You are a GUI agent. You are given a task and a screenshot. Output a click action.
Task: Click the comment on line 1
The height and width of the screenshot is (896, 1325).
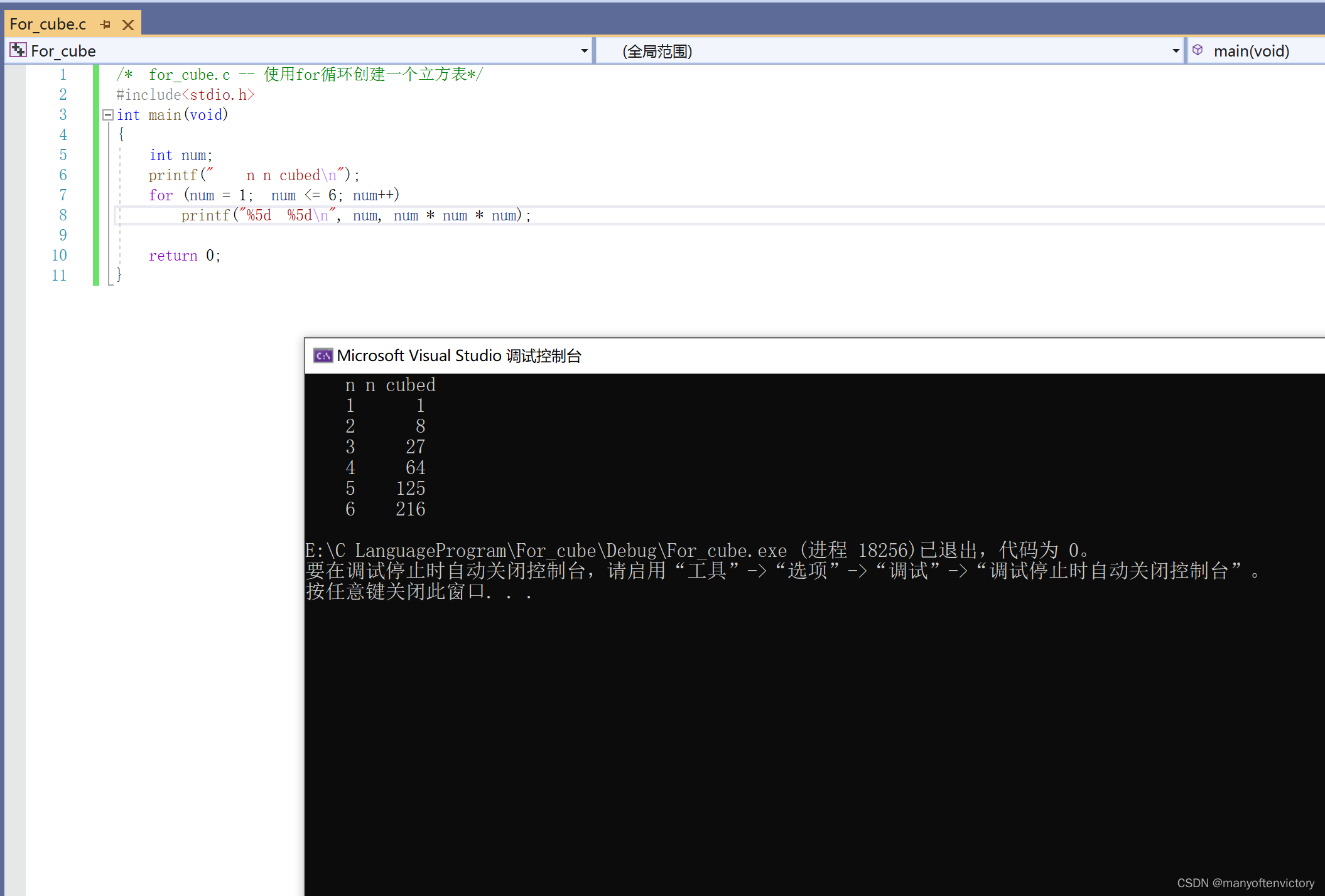coord(300,75)
